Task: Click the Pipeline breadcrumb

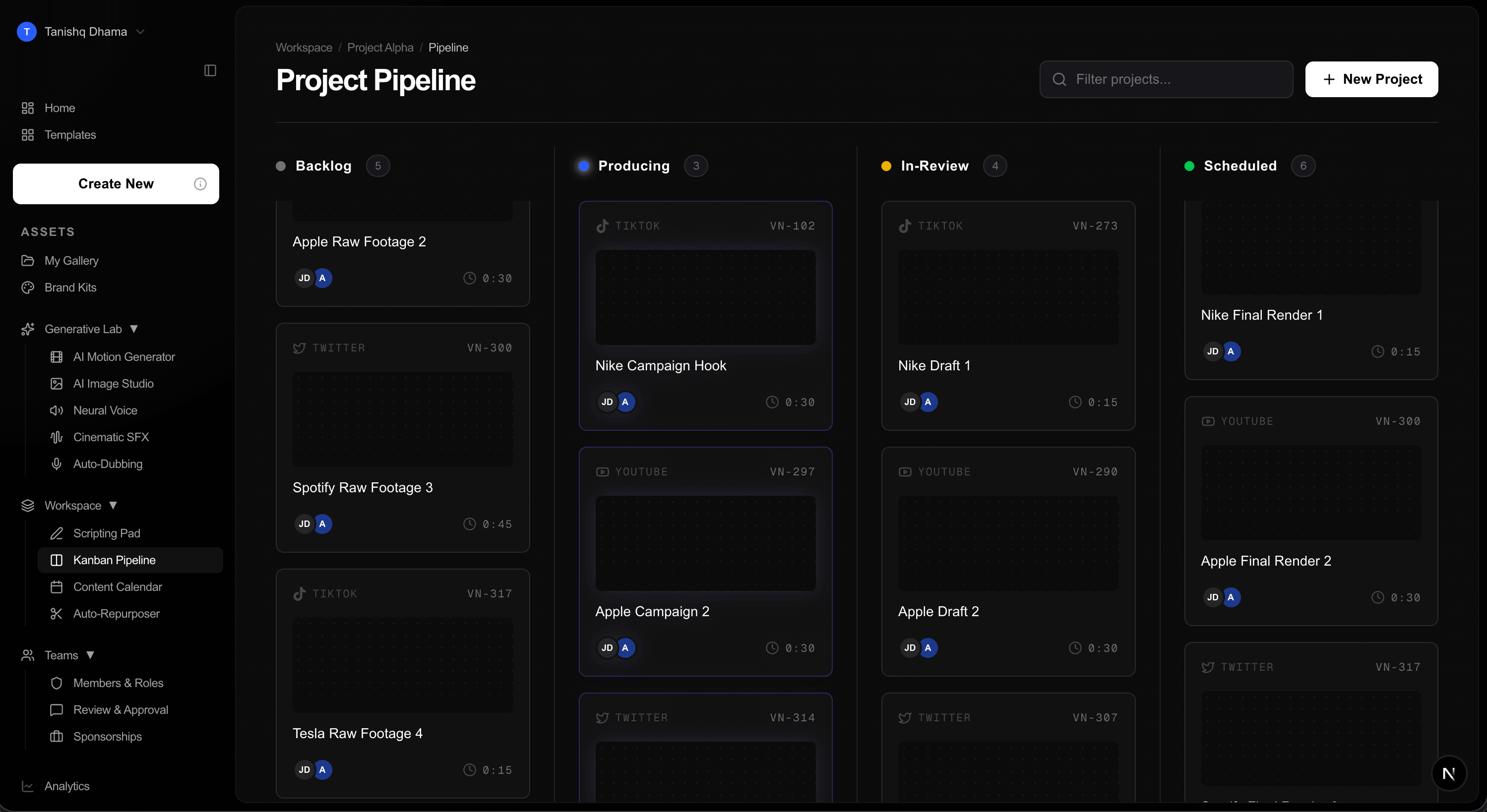Action: point(448,47)
